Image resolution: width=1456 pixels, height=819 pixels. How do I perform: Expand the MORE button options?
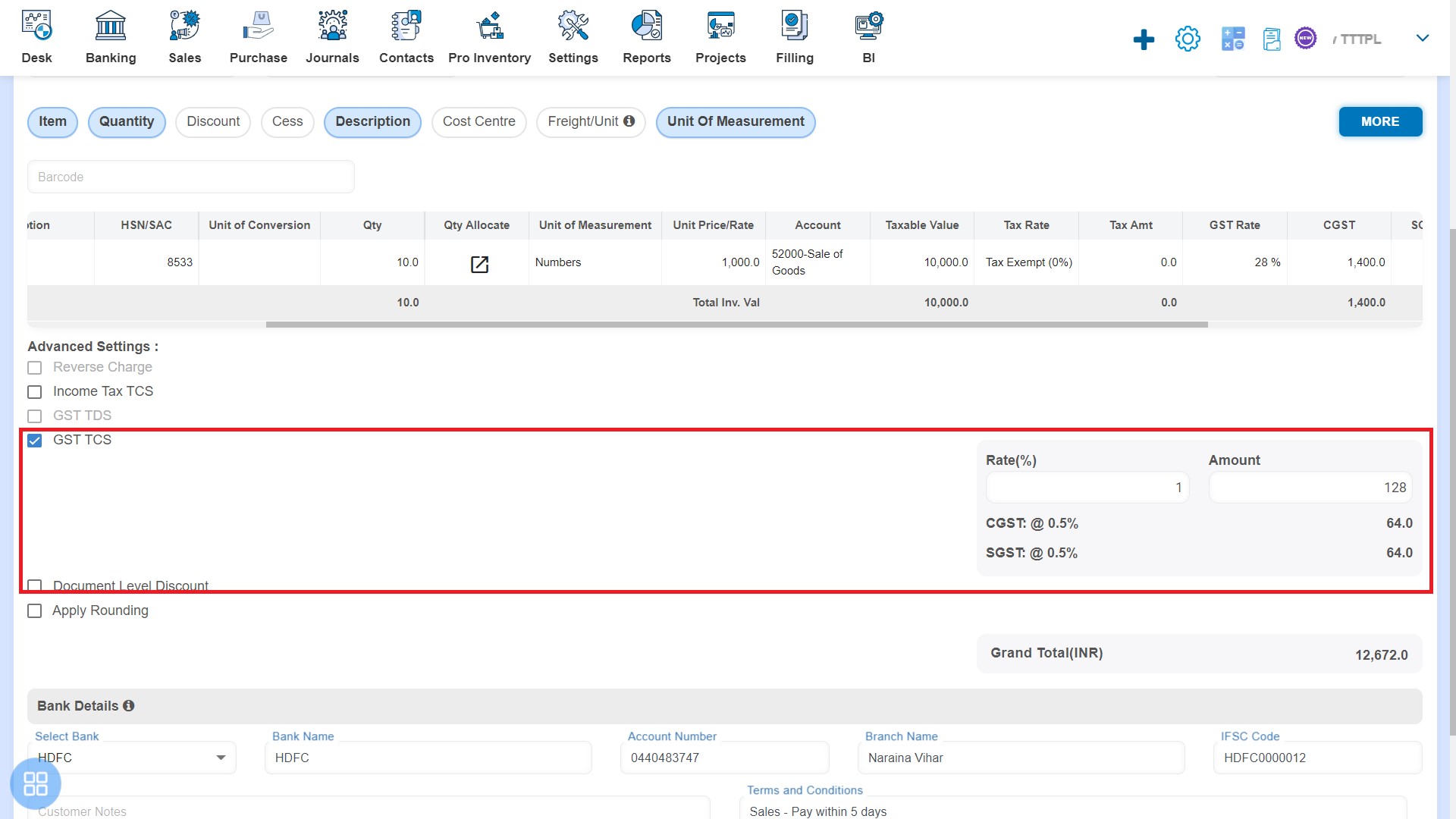point(1380,122)
